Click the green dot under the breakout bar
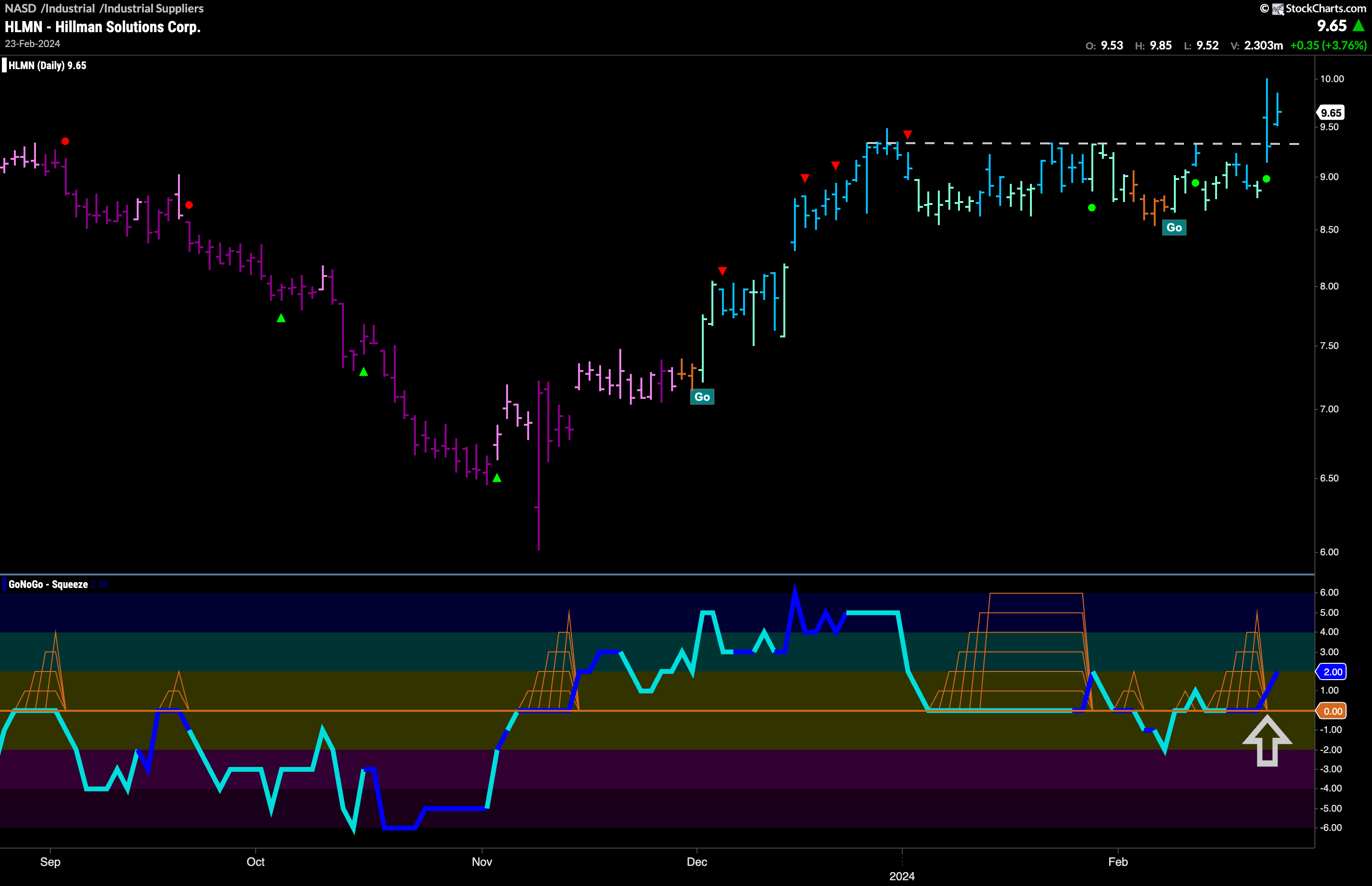Screen dimensions: 1372x886 click(1266, 179)
